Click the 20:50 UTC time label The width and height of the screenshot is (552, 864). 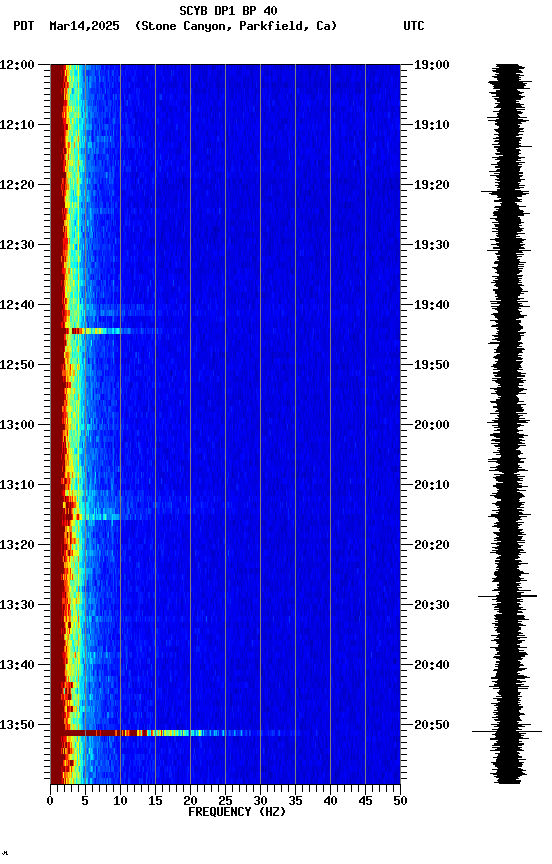pyautogui.click(x=432, y=725)
